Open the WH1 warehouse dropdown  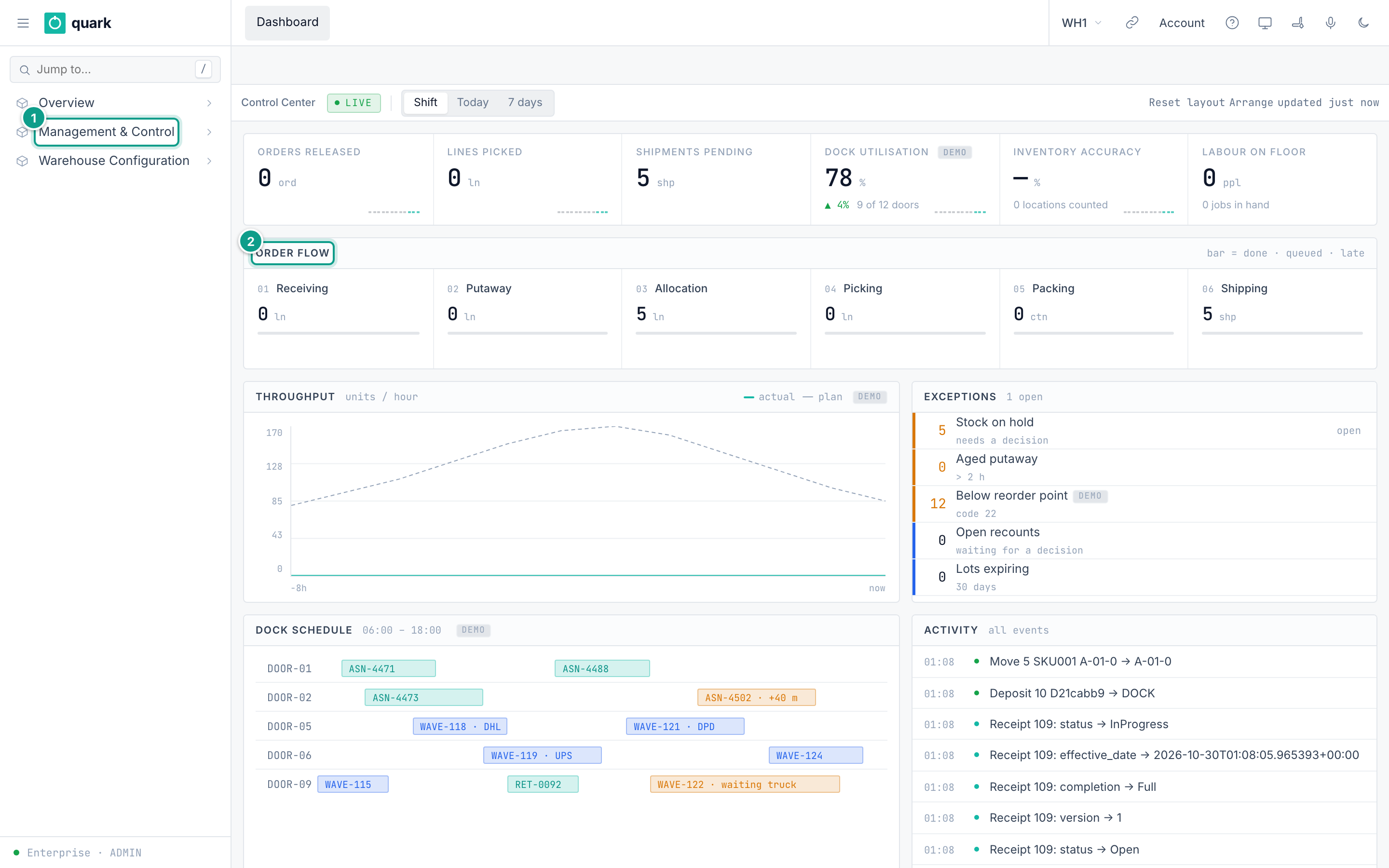tap(1081, 23)
